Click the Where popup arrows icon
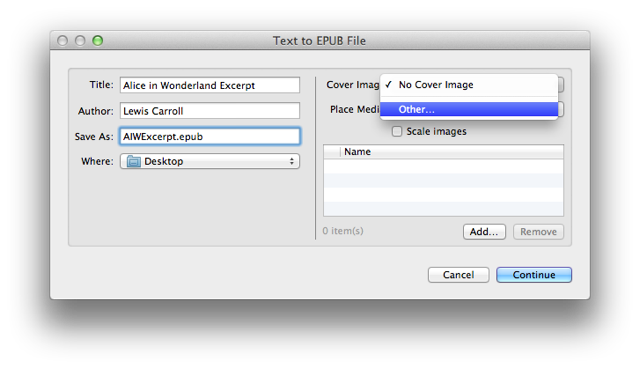This screenshot has width=640, height=369. [x=291, y=161]
